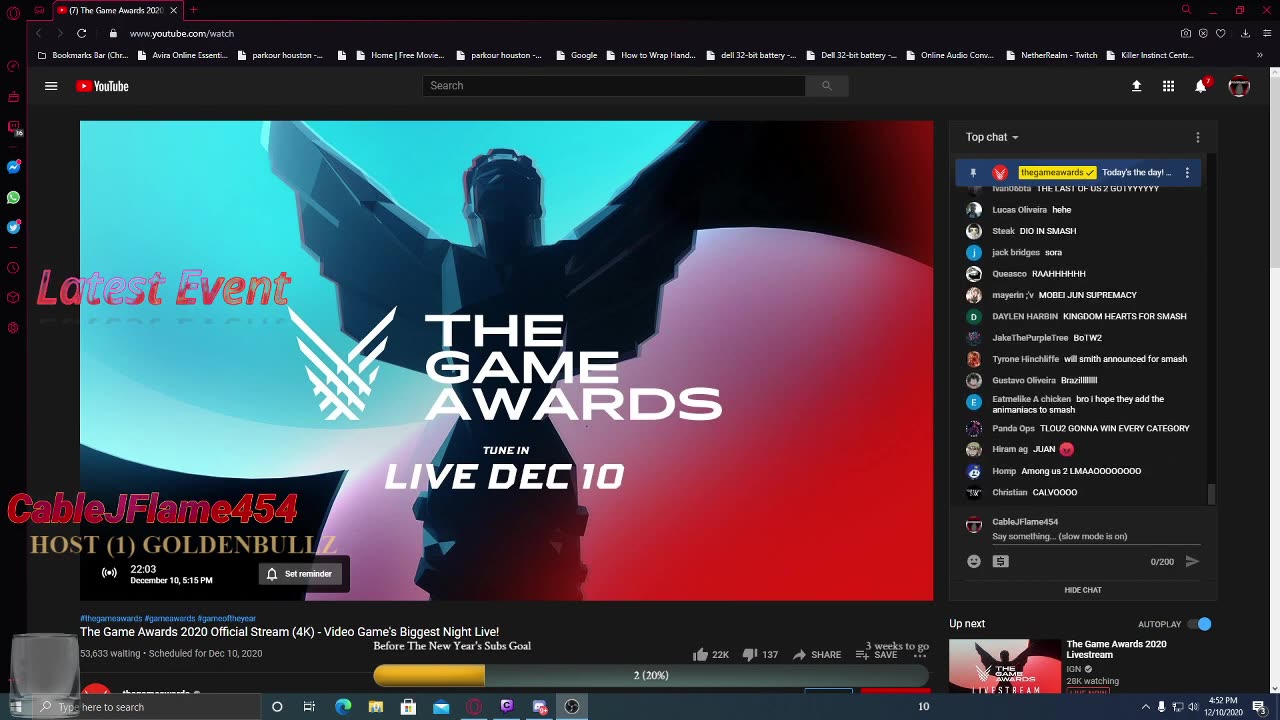Go to the YouTube home logo
This screenshot has height=720, width=1280.
pyautogui.click(x=102, y=86)
